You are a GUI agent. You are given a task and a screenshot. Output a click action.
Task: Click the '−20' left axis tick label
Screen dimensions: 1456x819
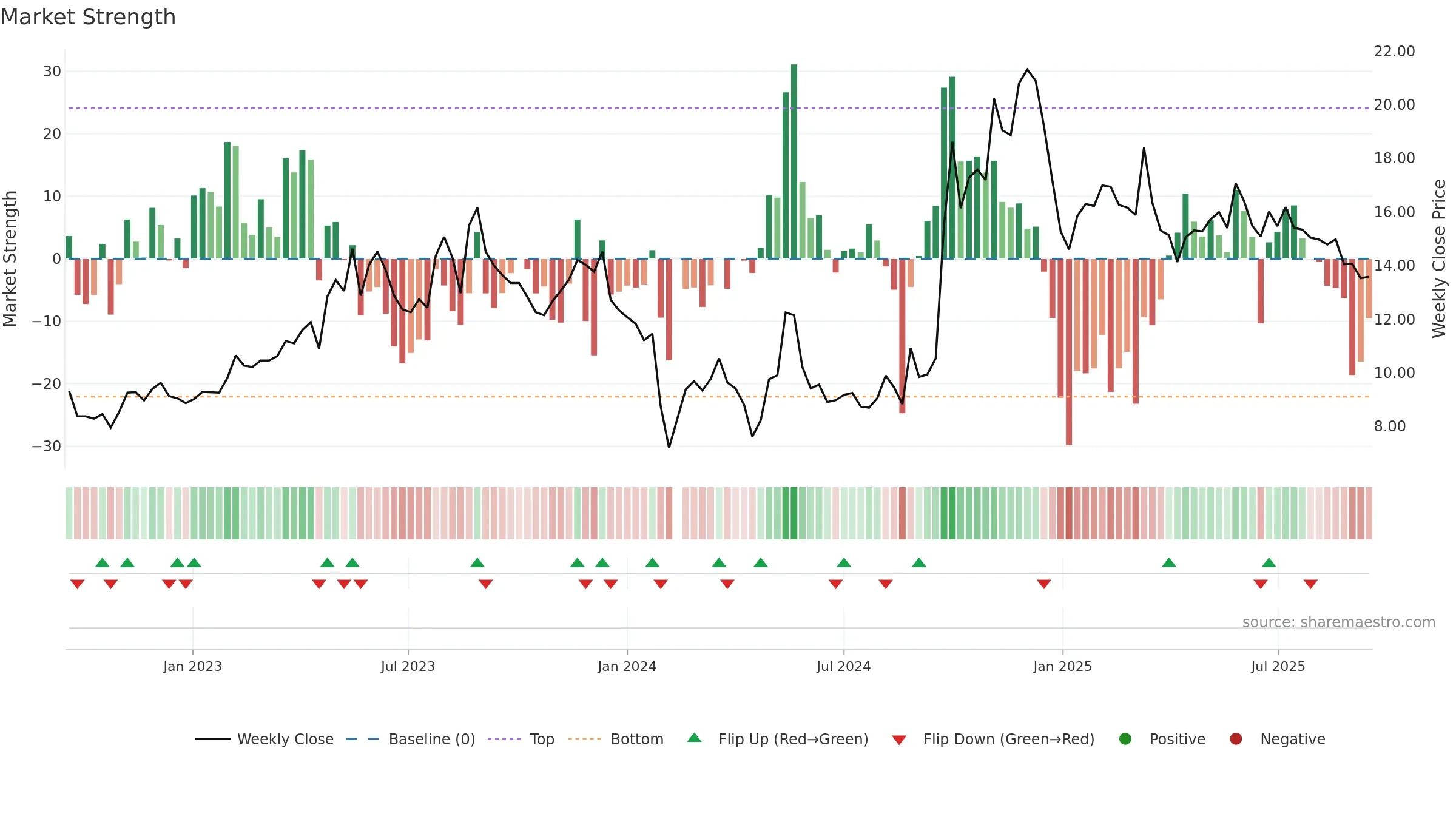47,384
